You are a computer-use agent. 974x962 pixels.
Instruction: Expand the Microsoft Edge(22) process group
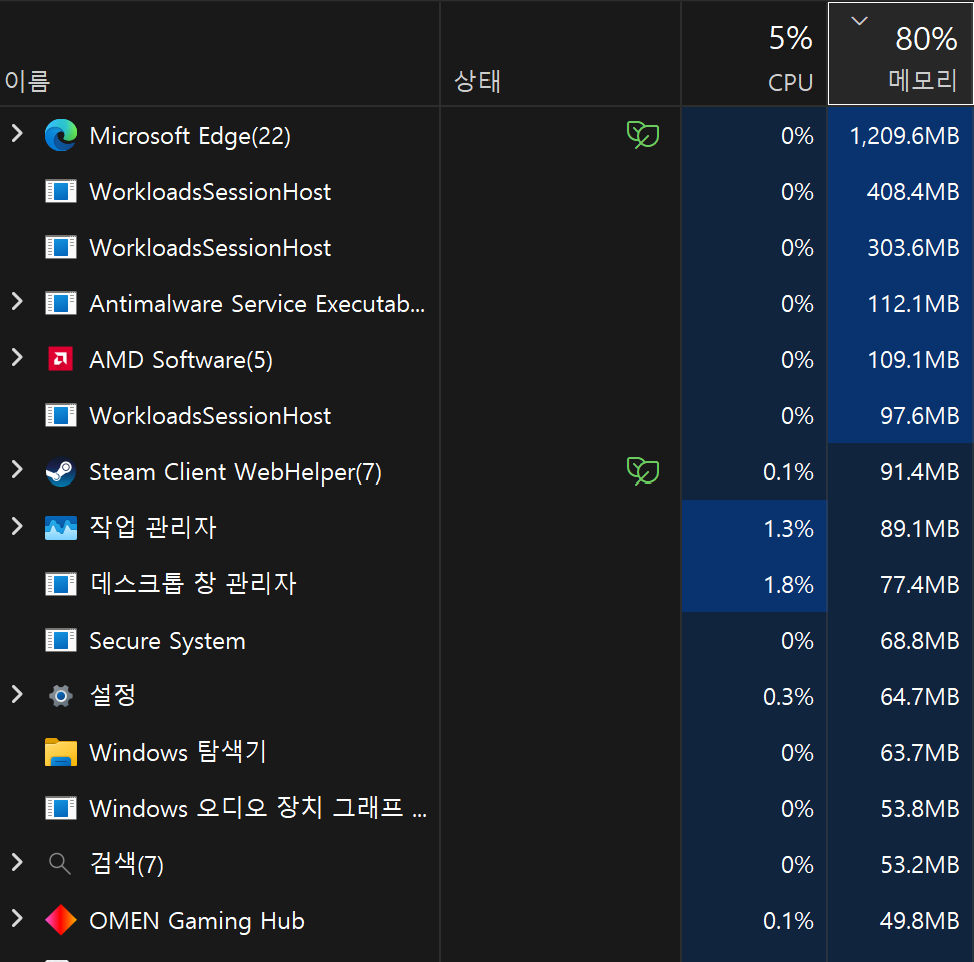click(17, 133)
